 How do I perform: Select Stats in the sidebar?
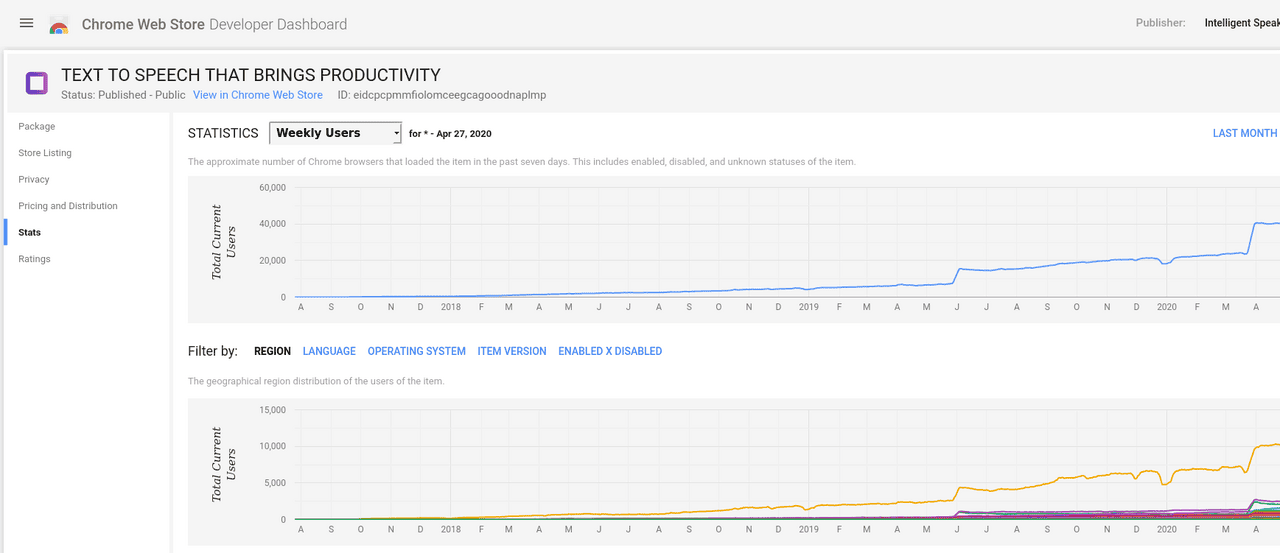pos(30,233)
